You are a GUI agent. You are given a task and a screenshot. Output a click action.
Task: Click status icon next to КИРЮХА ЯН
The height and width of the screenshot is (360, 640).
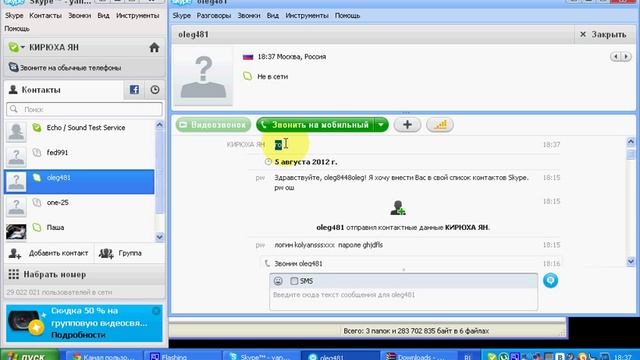14,47
